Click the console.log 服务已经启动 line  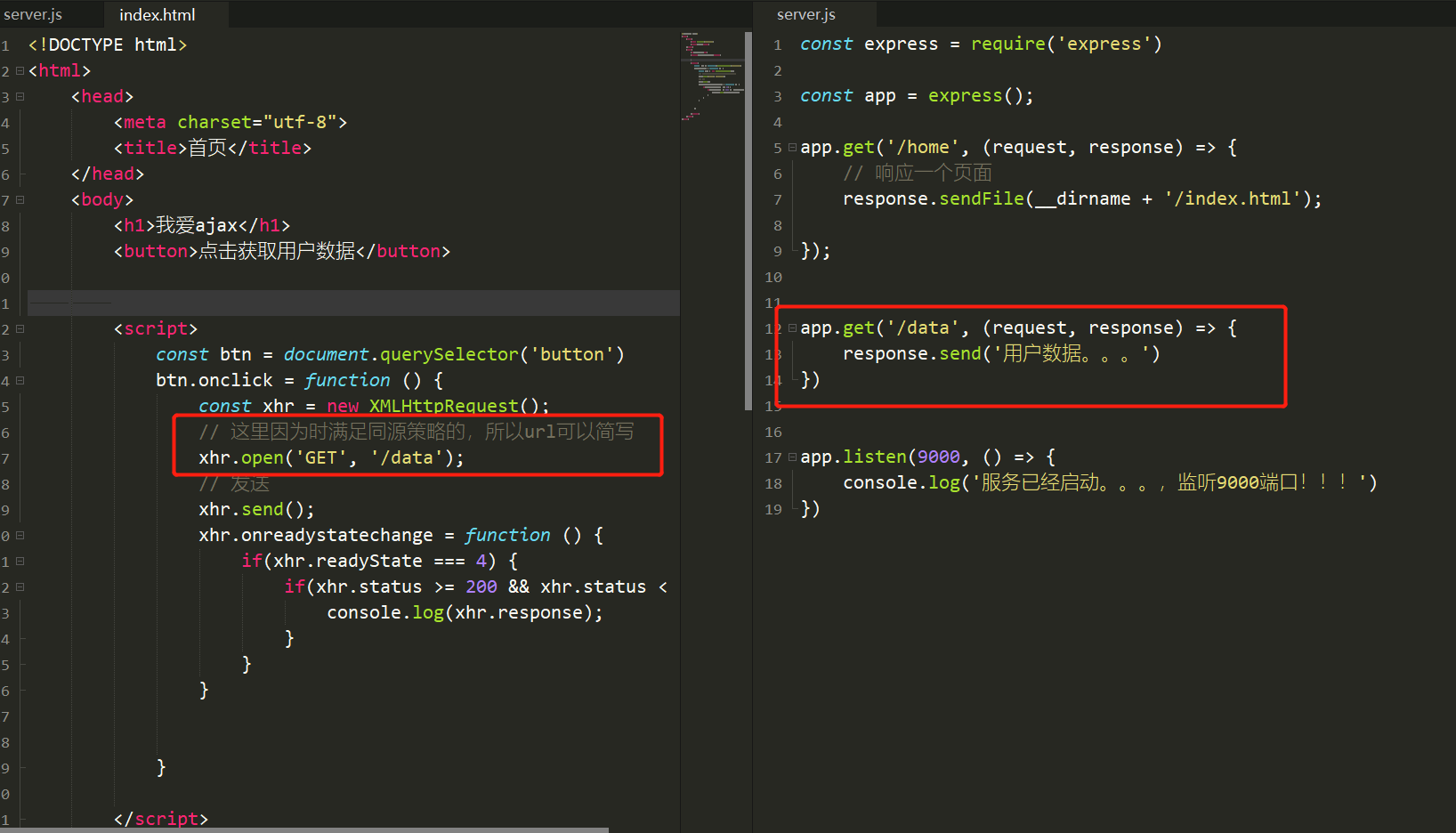(1110, 482)
